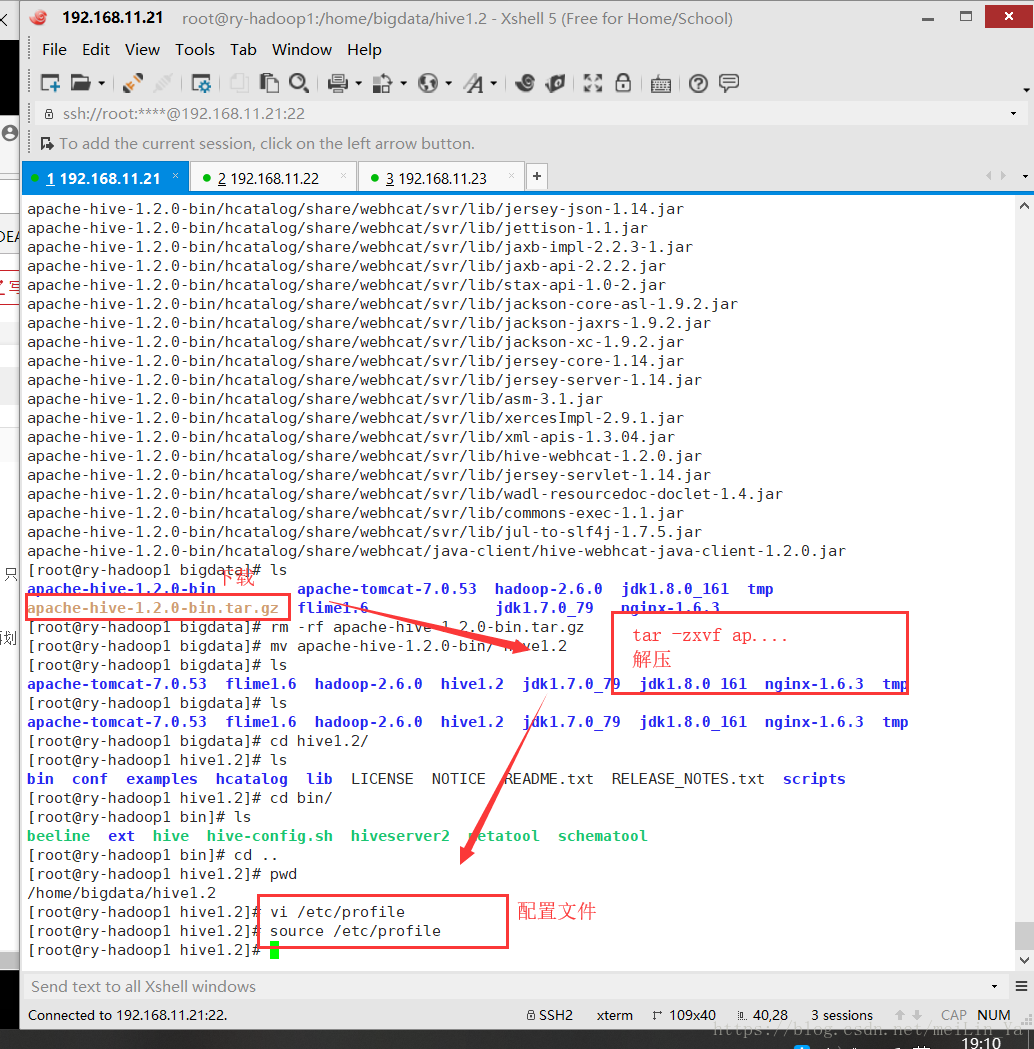The image size is (1034, 1049).
Task: Click the Encoding globe icon
Action: pos(427,84)
